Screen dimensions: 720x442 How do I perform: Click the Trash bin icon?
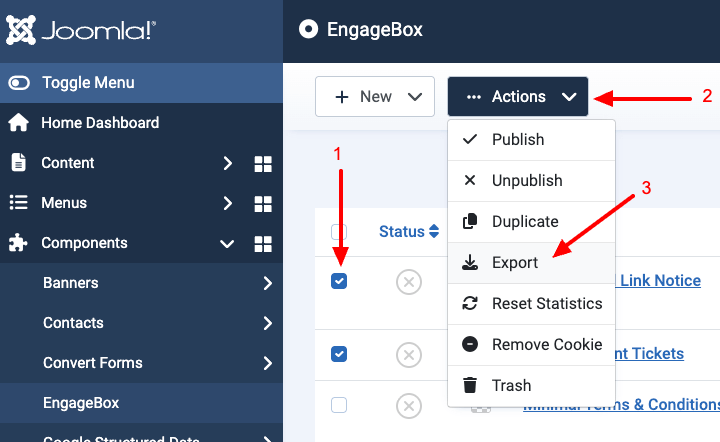470,385
